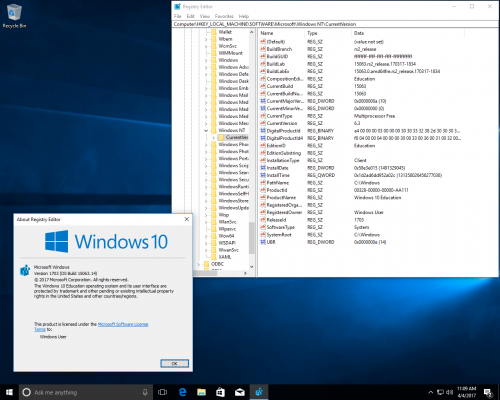Select the BuildLab value icon
The image size is (500, 400).
(263, 64)
